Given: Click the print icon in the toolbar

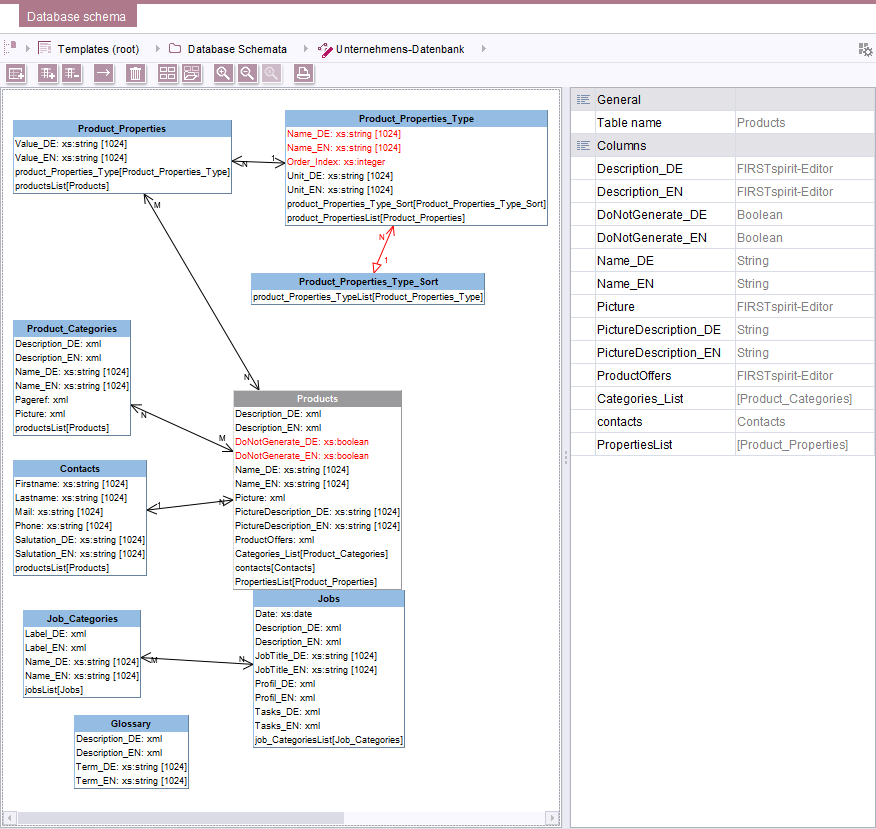Looking at the screenshot, I should [x=303, y=73].
